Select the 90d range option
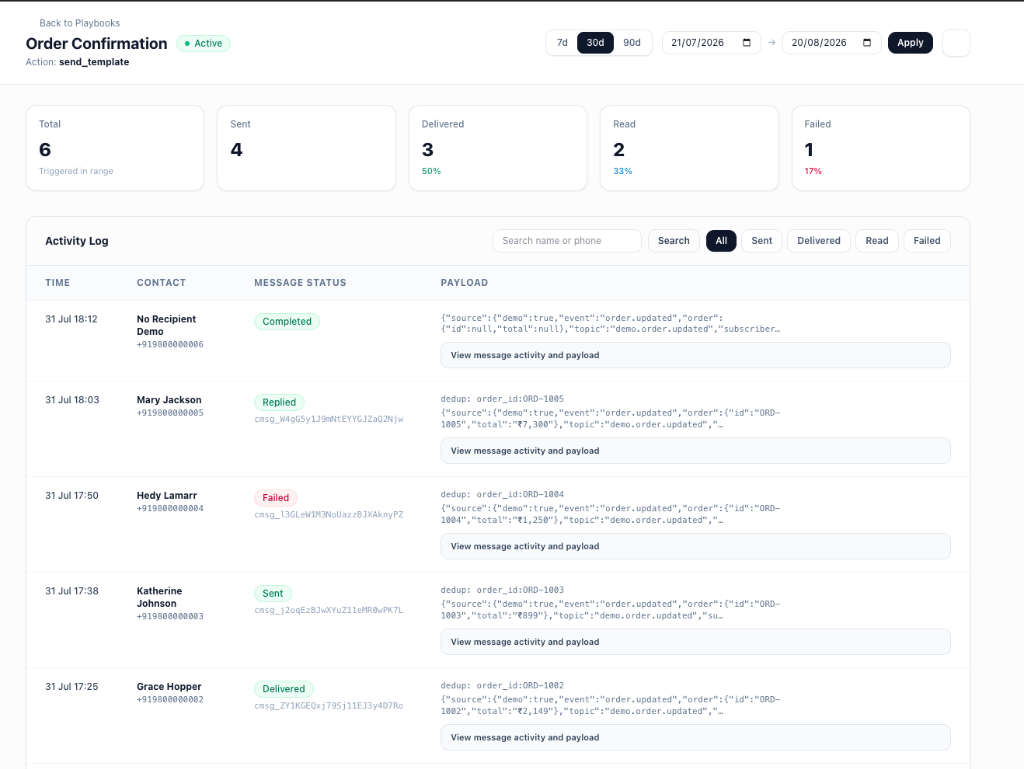1024x769 pixels. 632,43
